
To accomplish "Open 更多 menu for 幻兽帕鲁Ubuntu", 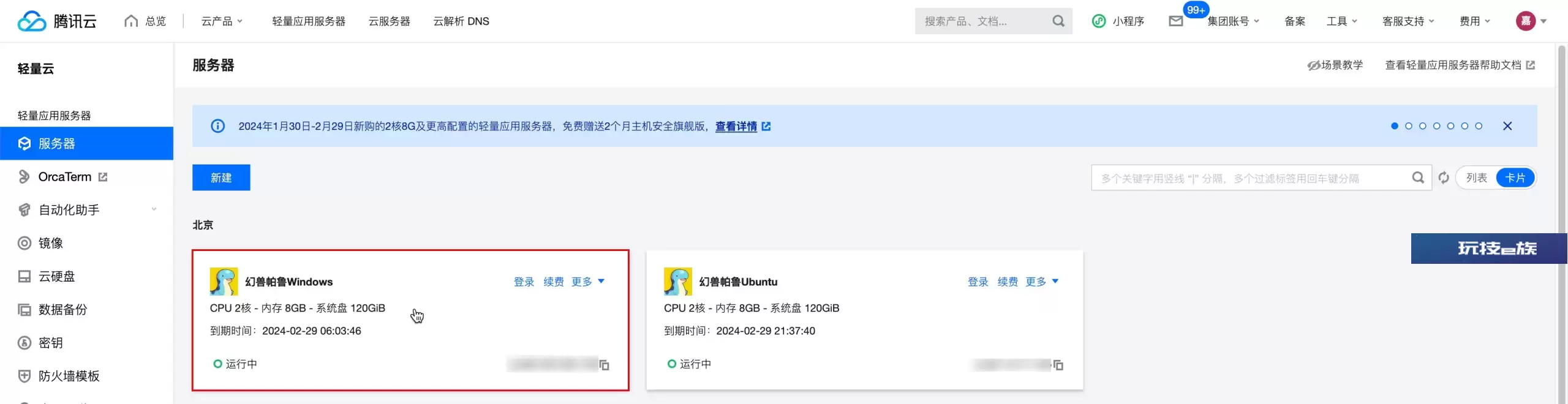I will click(1042, 282).
